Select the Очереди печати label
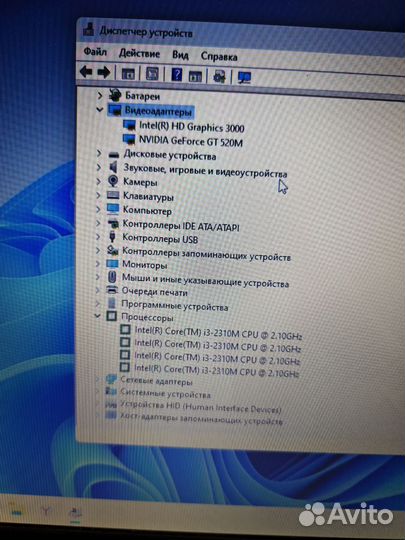Image resolution: width=405 pixels, height=540 pixels. click(155, 291)
